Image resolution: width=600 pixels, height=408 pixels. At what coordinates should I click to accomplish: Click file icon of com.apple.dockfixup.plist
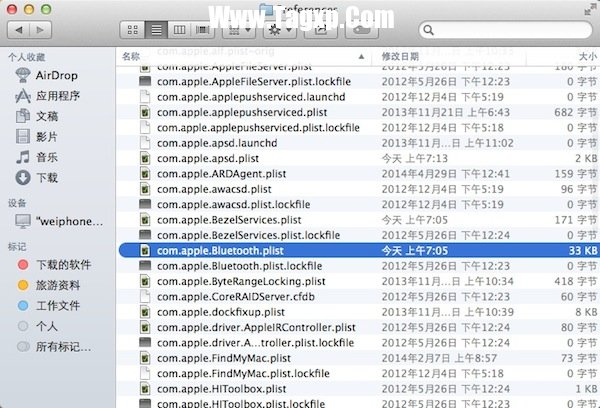pyautogui.click(x=145, y=312)
